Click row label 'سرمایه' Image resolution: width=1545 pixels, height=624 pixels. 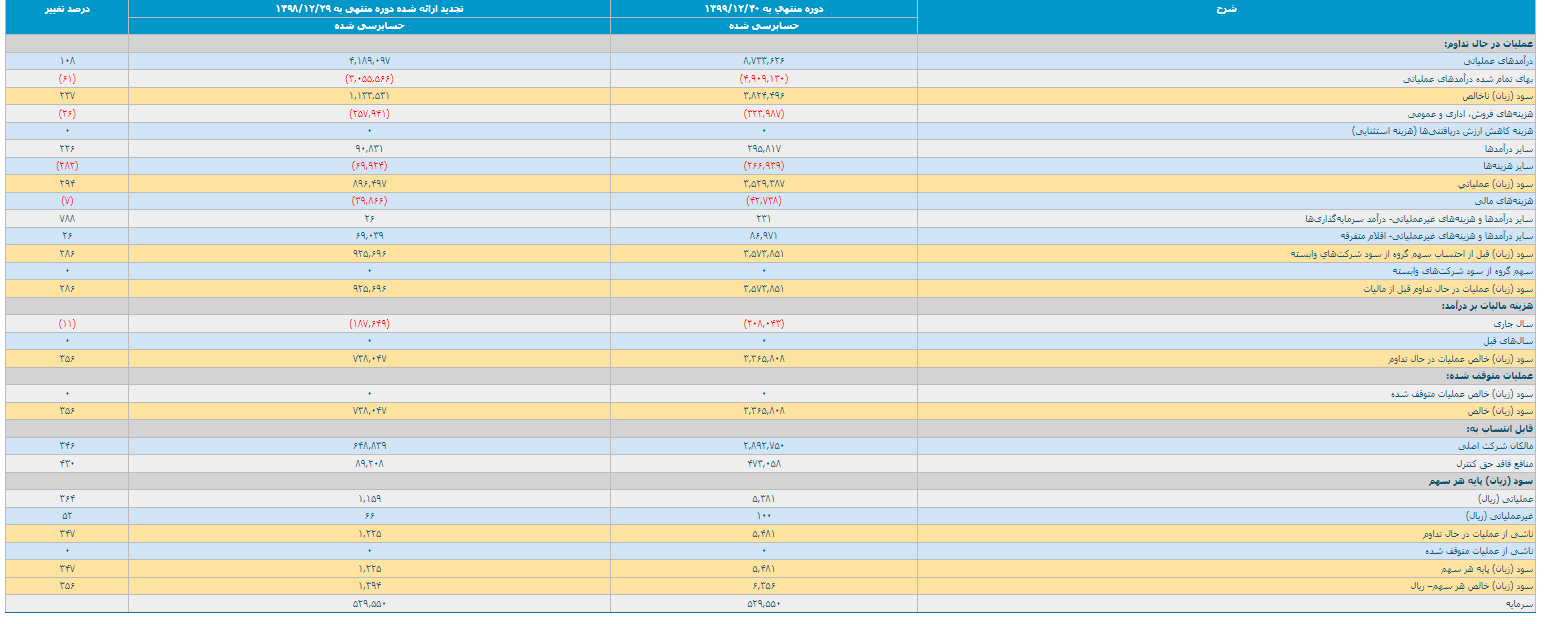click(x=1521, y=605)
